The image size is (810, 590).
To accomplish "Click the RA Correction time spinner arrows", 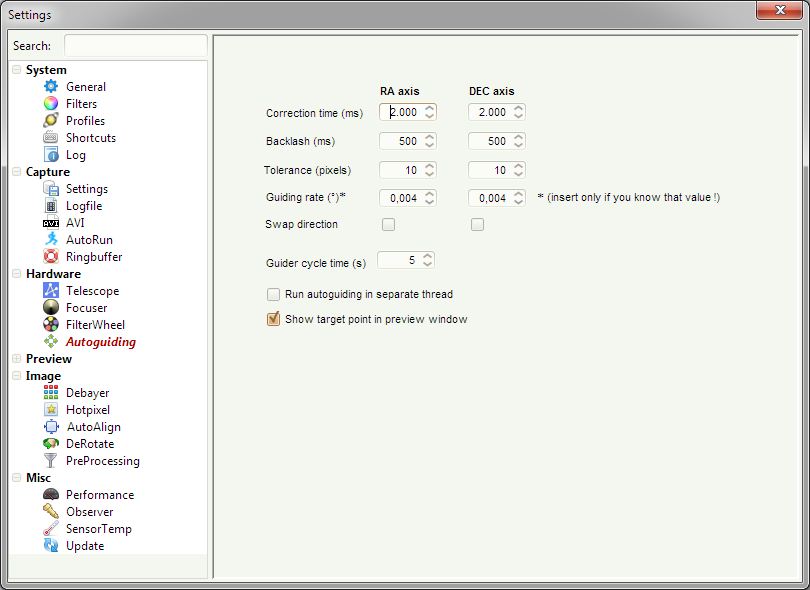I will 429,112.
